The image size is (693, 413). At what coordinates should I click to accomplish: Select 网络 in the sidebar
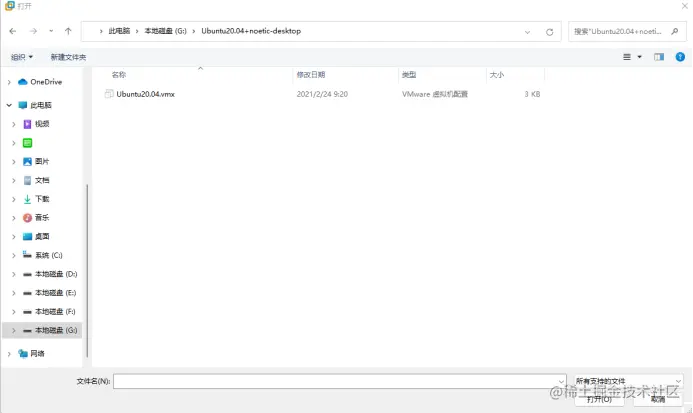(37, 353)
